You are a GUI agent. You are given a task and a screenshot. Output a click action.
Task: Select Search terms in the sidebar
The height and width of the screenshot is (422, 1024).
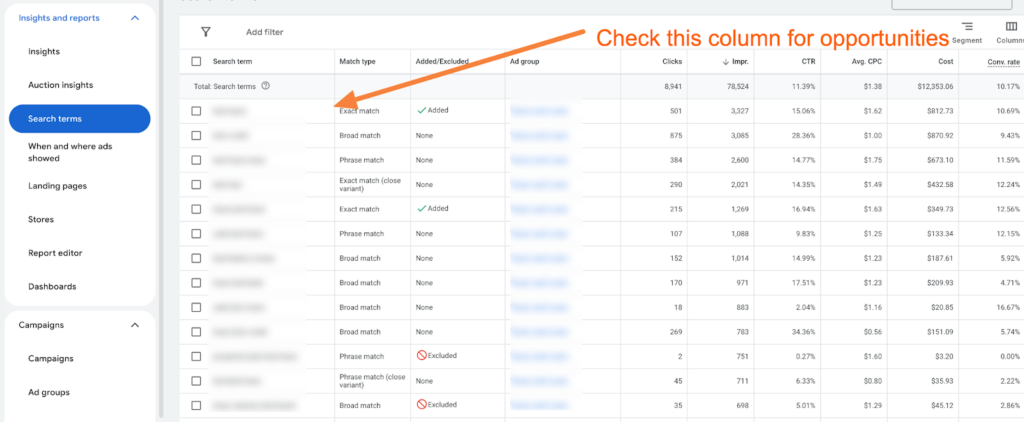(80, 119)
